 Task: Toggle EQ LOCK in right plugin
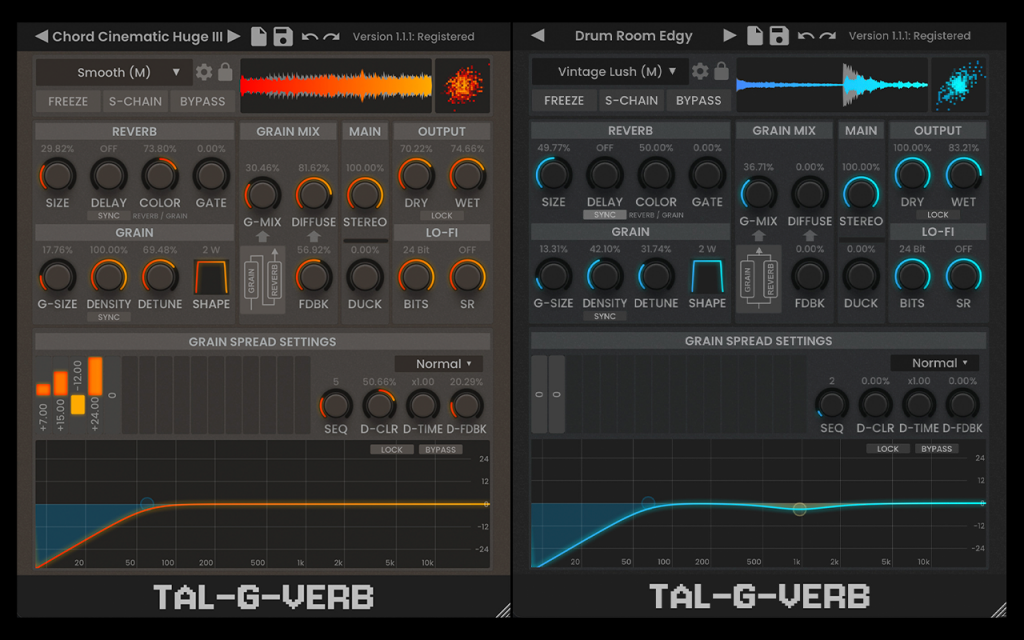(x=888, y=449)
